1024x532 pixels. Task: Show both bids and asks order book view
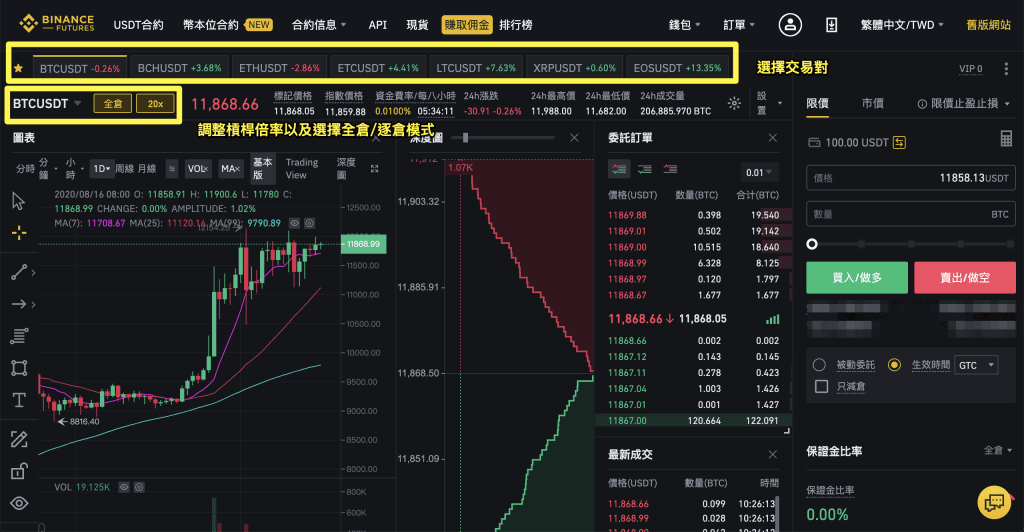click(x=618, y=169)
